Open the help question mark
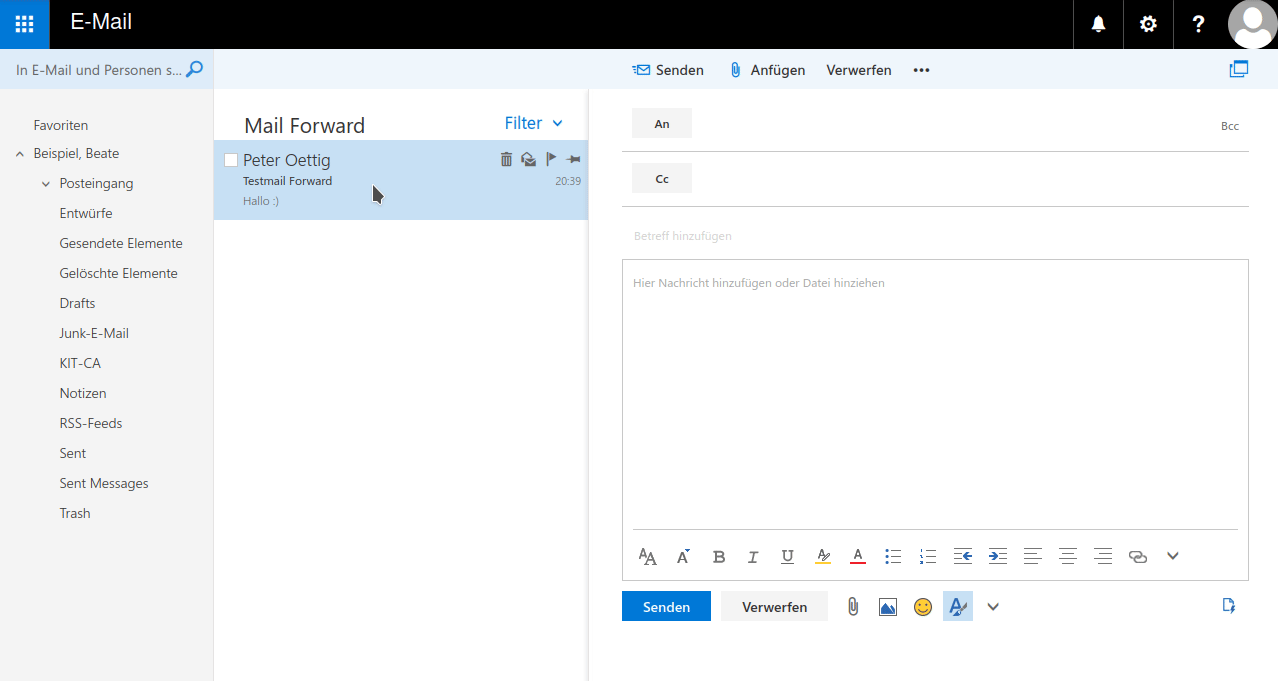This screenshot has height=681, width=1278. click(1198, 24)
